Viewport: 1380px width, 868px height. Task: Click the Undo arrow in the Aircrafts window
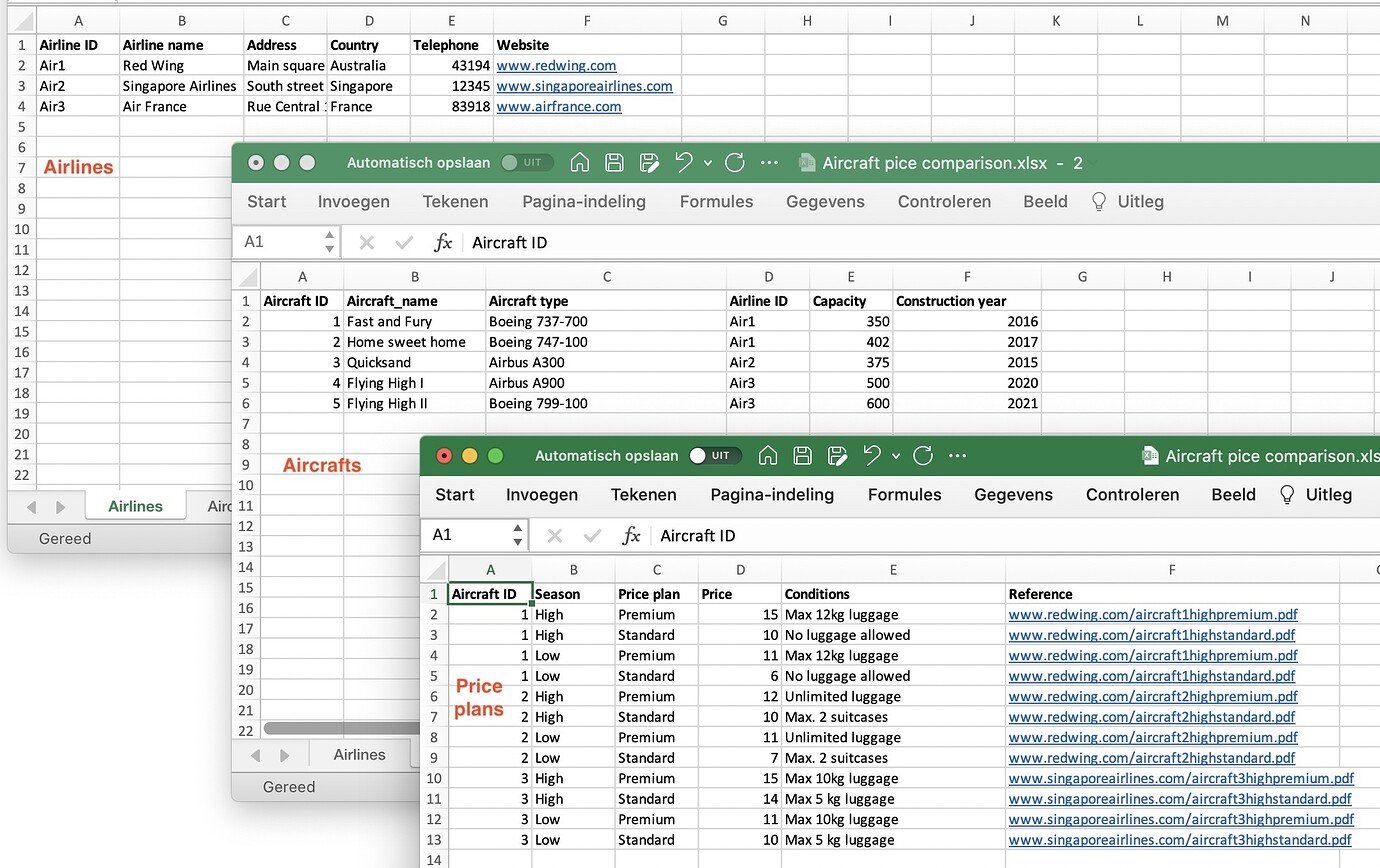(684, 163)
